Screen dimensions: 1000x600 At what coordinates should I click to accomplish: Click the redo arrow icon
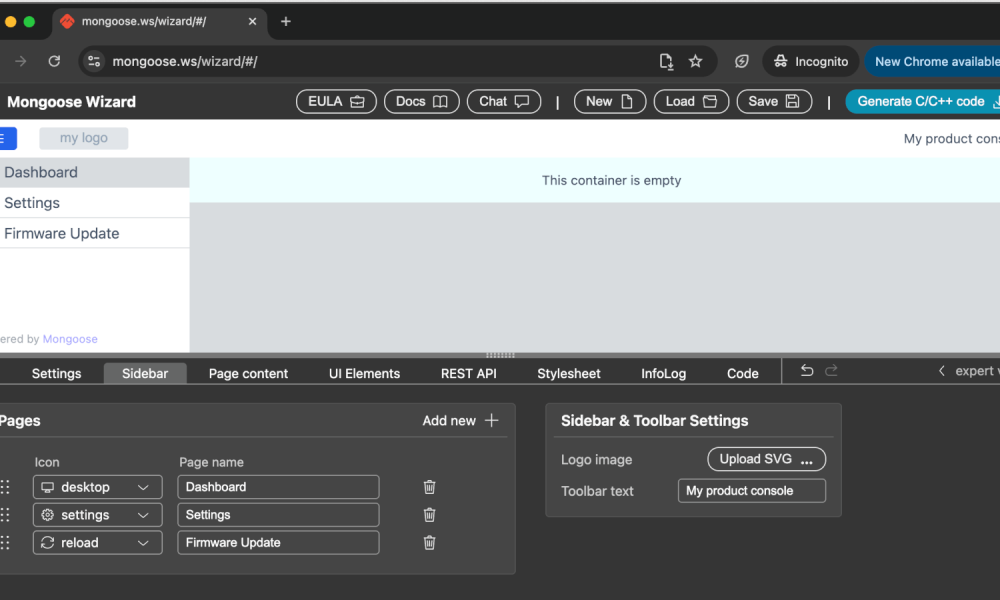pos(831,371)
